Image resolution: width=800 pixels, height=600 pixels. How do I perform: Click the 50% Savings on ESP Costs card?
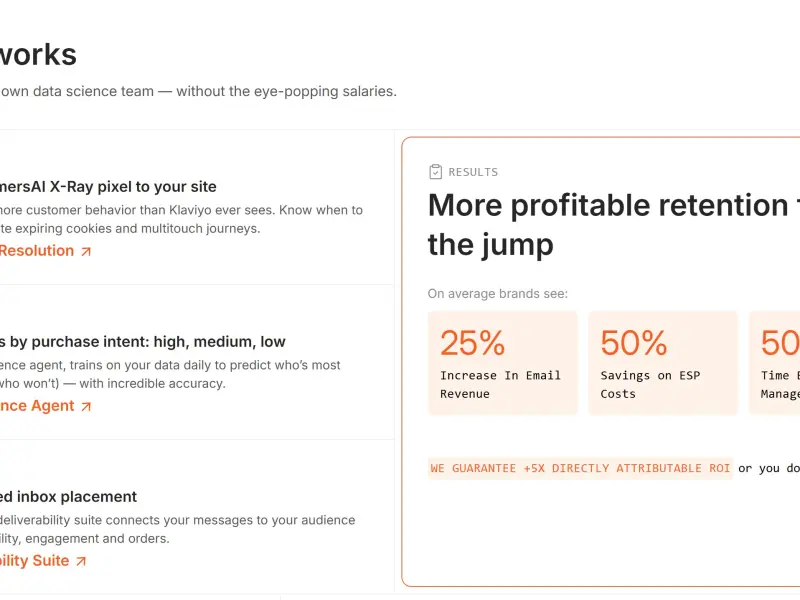[x=663, y=363]
